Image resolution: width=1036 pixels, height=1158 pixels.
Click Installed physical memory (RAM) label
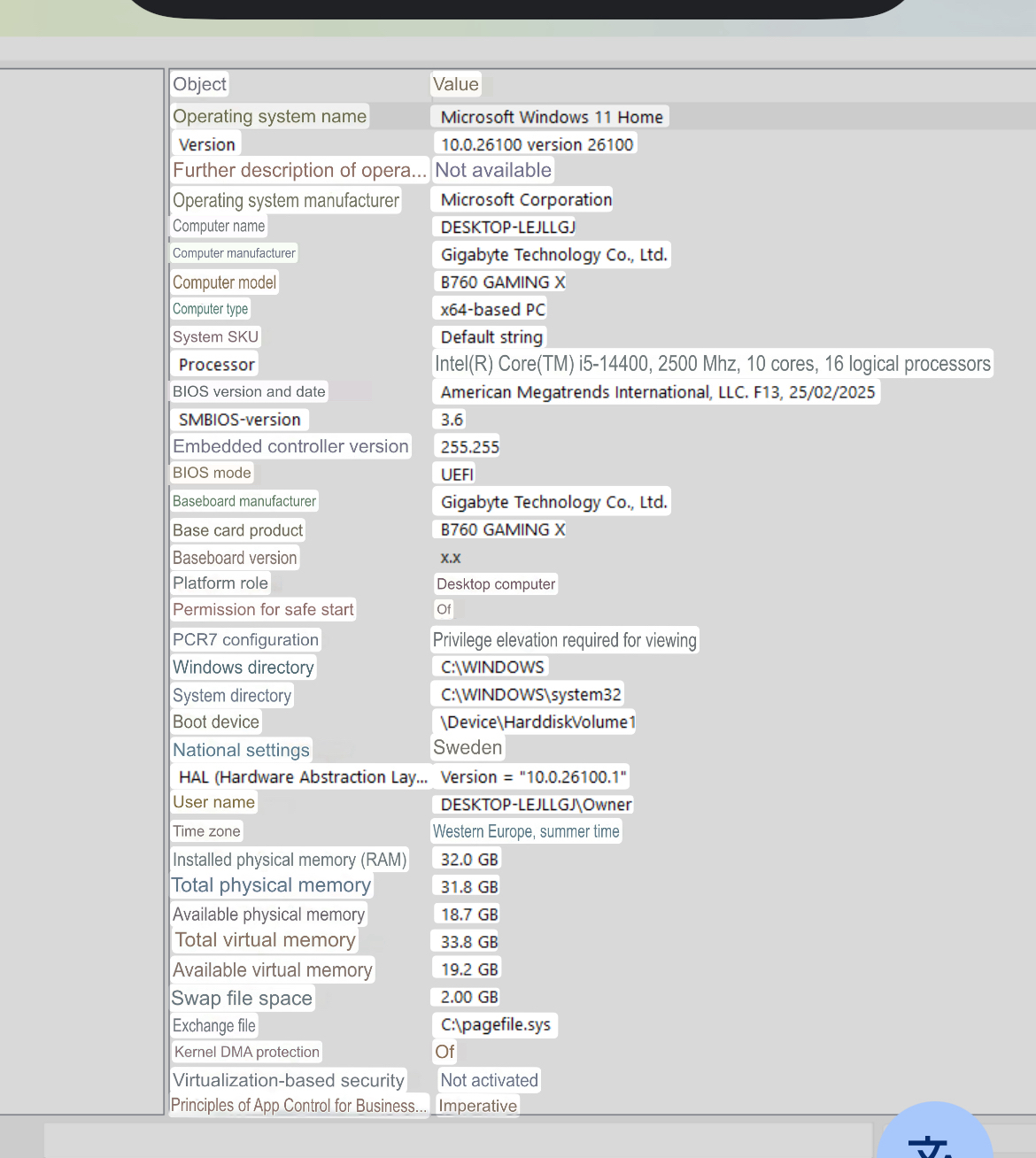coord(290,860)
